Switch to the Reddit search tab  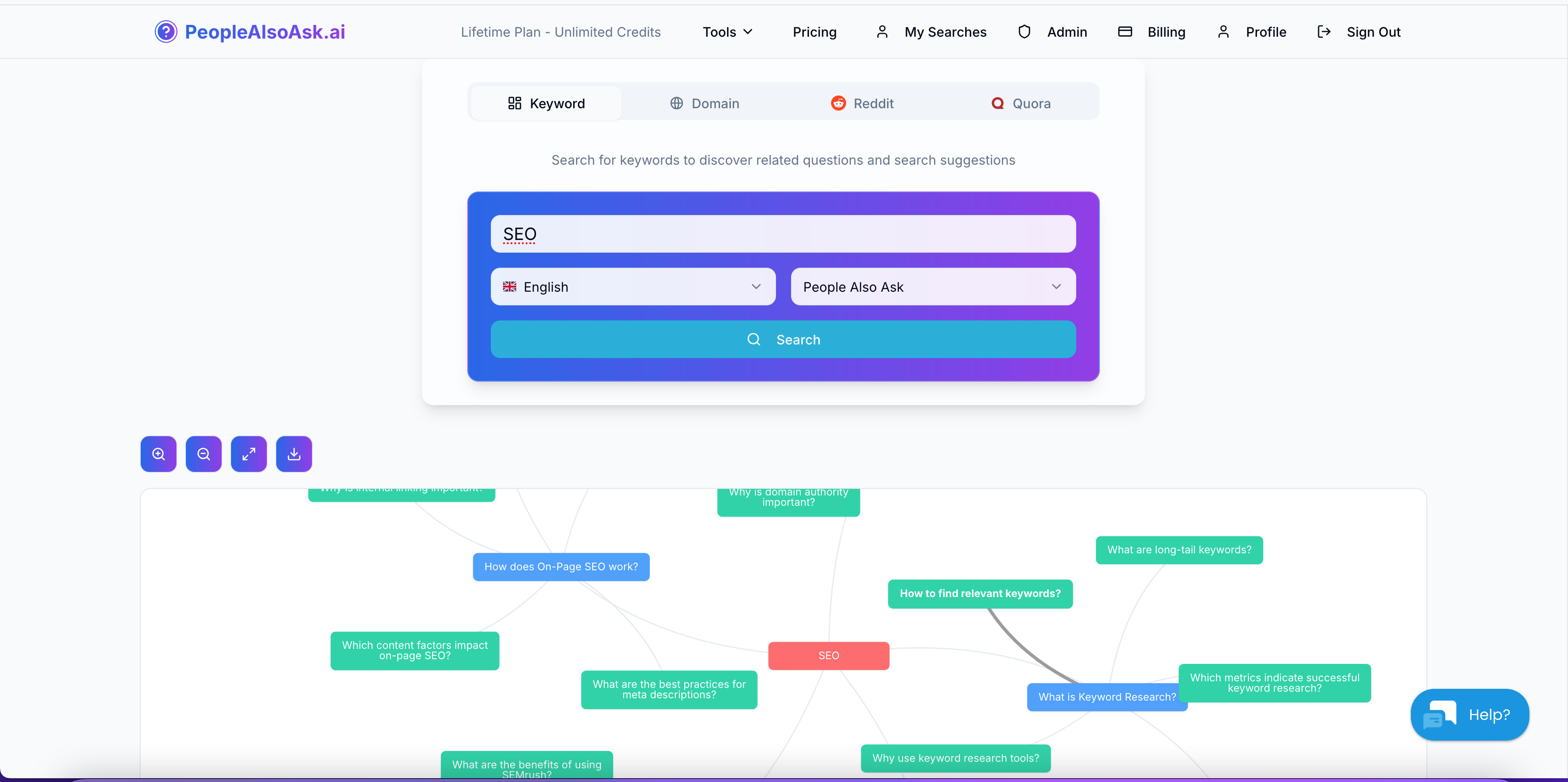click(x=863, y=103)
